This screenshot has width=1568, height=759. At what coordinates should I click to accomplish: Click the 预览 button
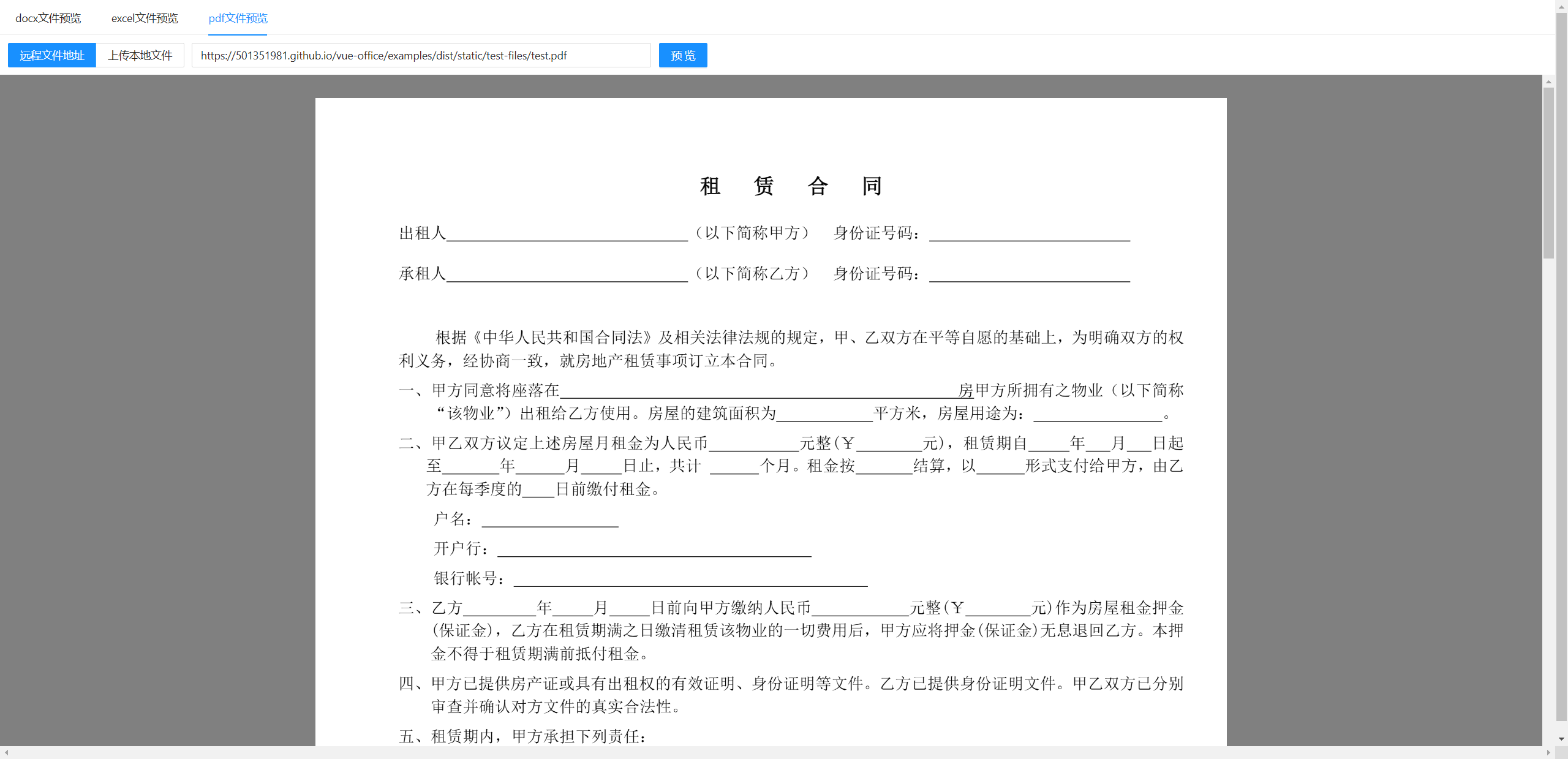[683, 55]
